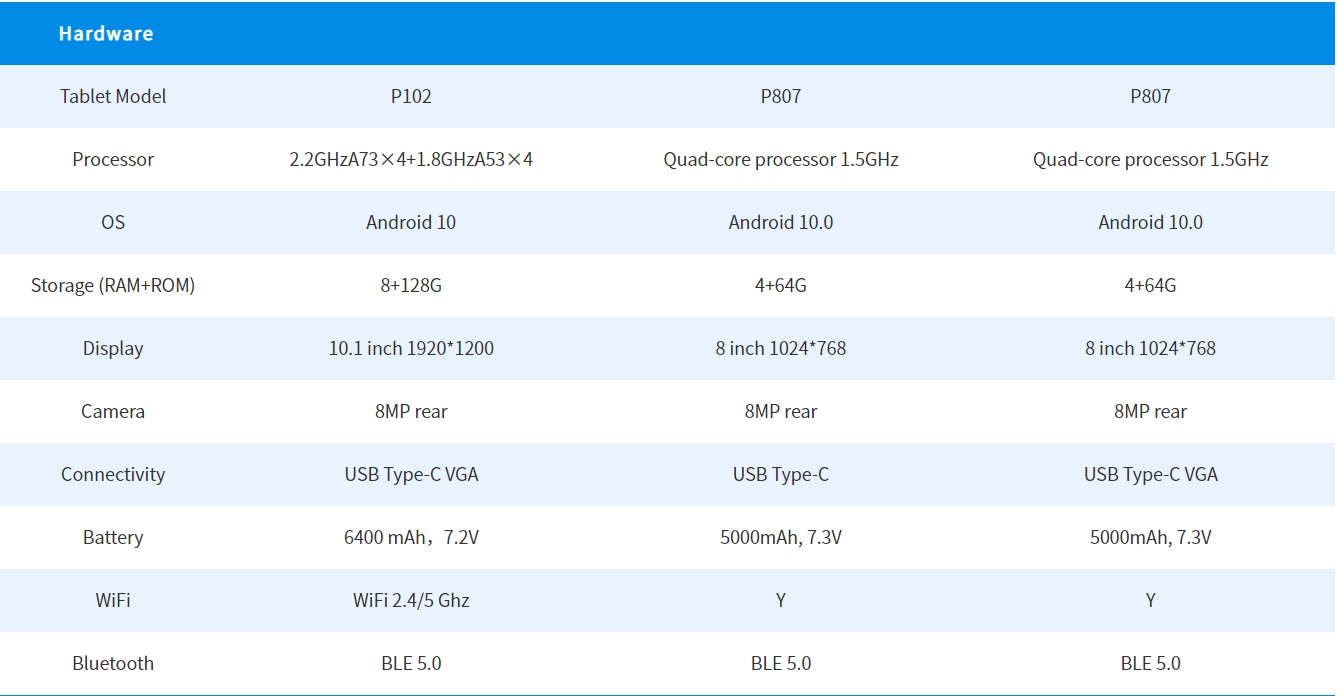
Task: Select the 'Tablet Model' row label
Action: (x=113, y=96)
